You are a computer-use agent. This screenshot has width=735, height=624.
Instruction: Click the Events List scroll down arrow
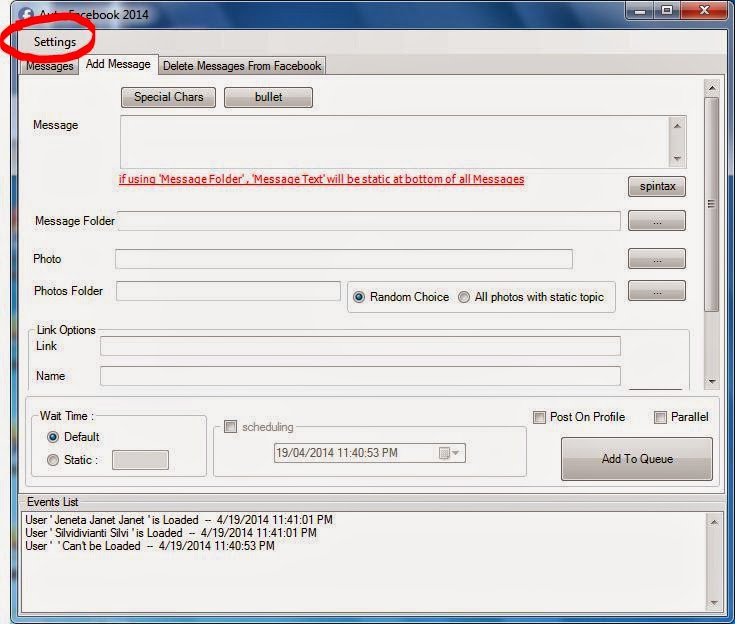(x=713, y=602)
